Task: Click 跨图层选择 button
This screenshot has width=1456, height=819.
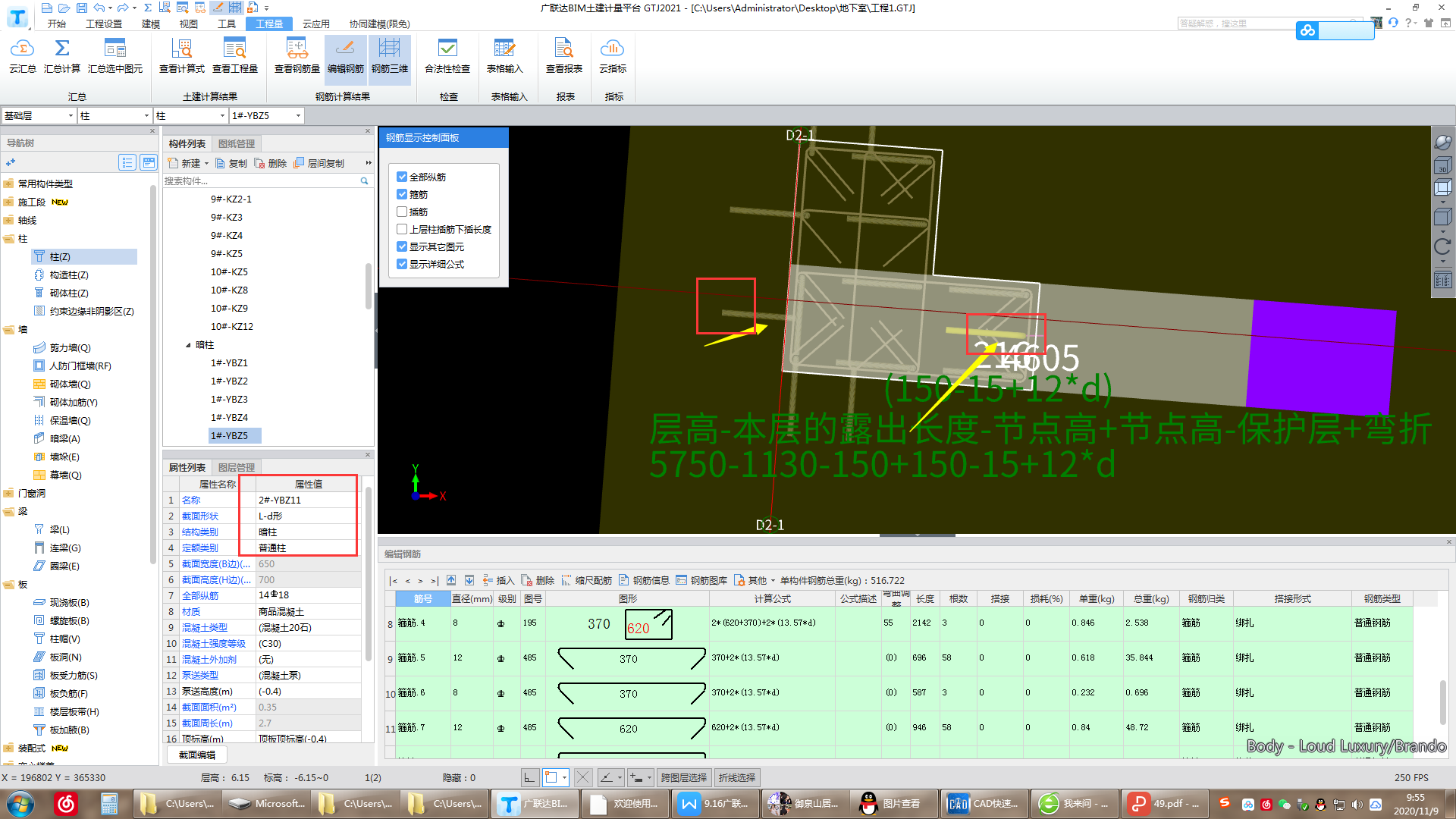Action: [x=684, y=777]
